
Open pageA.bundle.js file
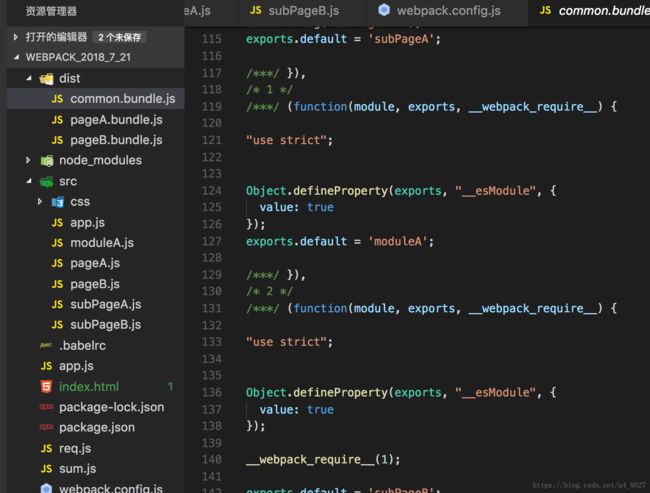tap(116, 119)
